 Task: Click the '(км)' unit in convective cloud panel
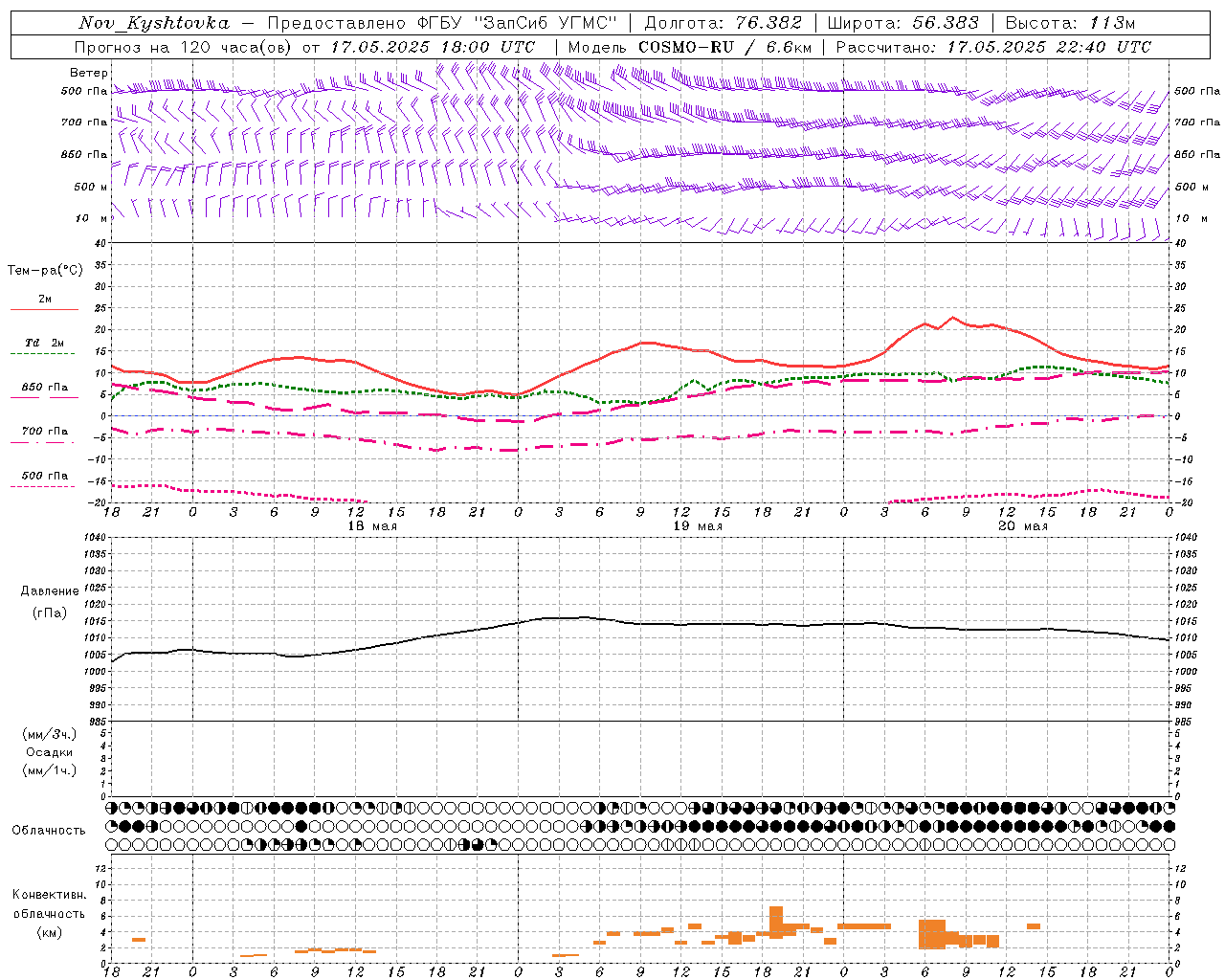coord(49,932)
